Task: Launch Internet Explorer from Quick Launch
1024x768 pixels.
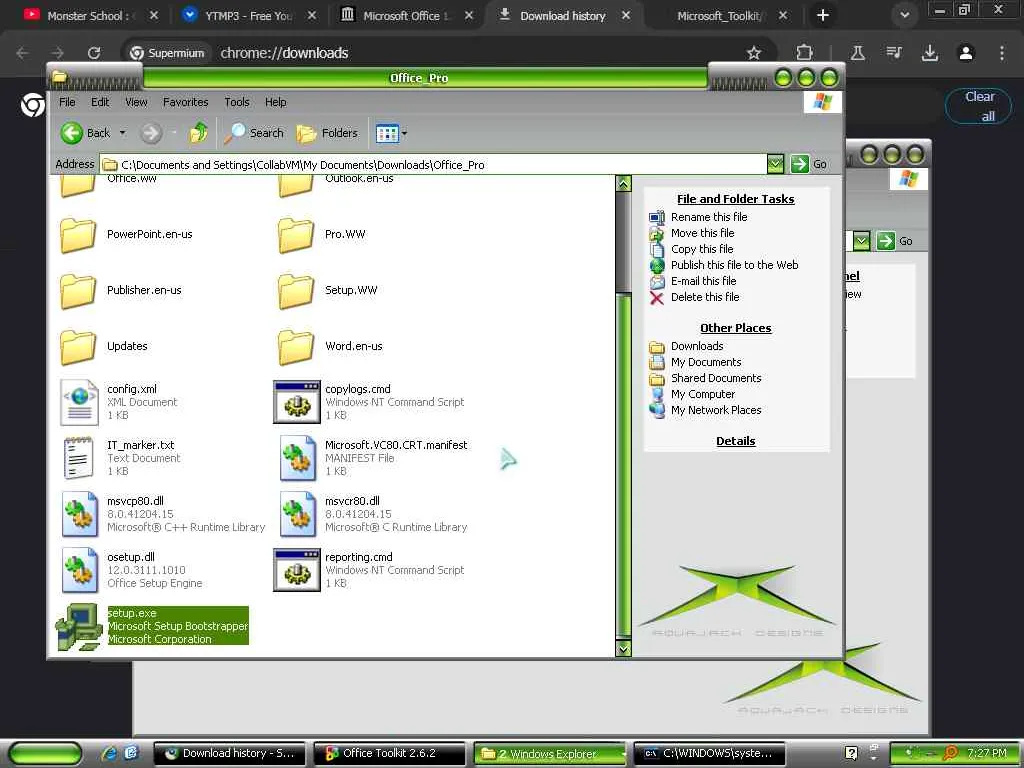Action: coord(109,753)
